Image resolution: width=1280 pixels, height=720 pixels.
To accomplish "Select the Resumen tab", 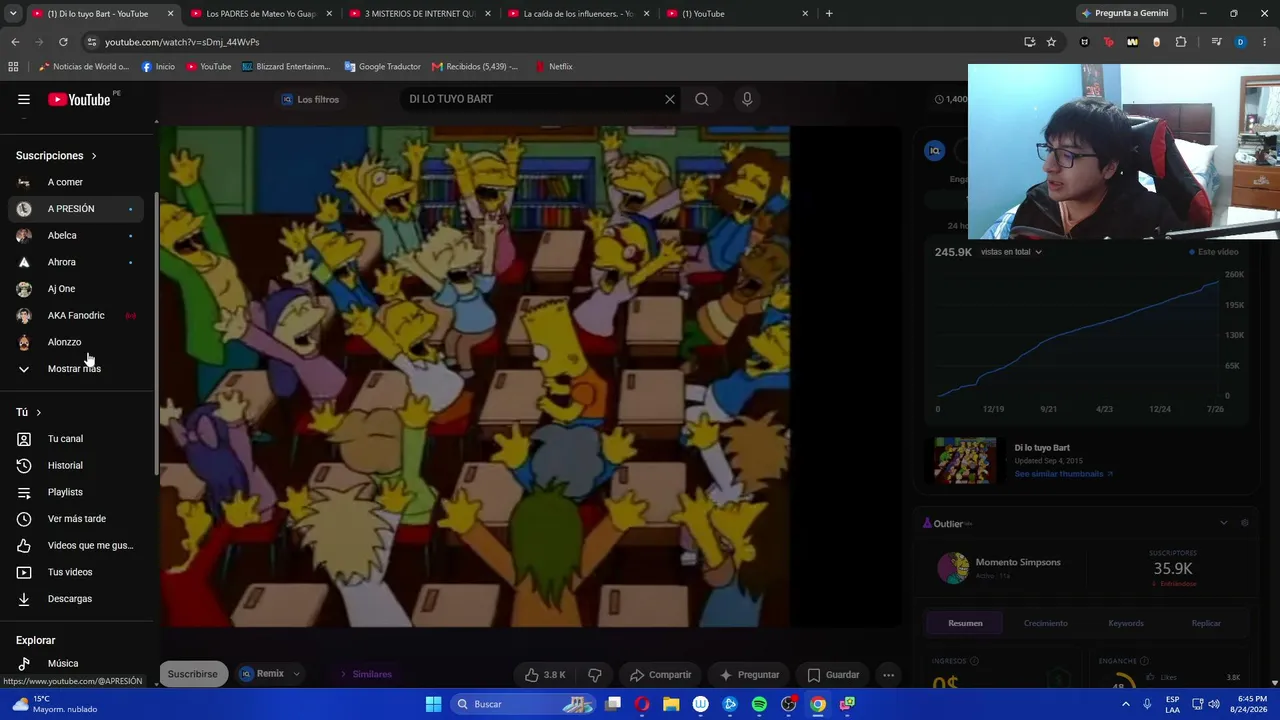I will [965, 623].
